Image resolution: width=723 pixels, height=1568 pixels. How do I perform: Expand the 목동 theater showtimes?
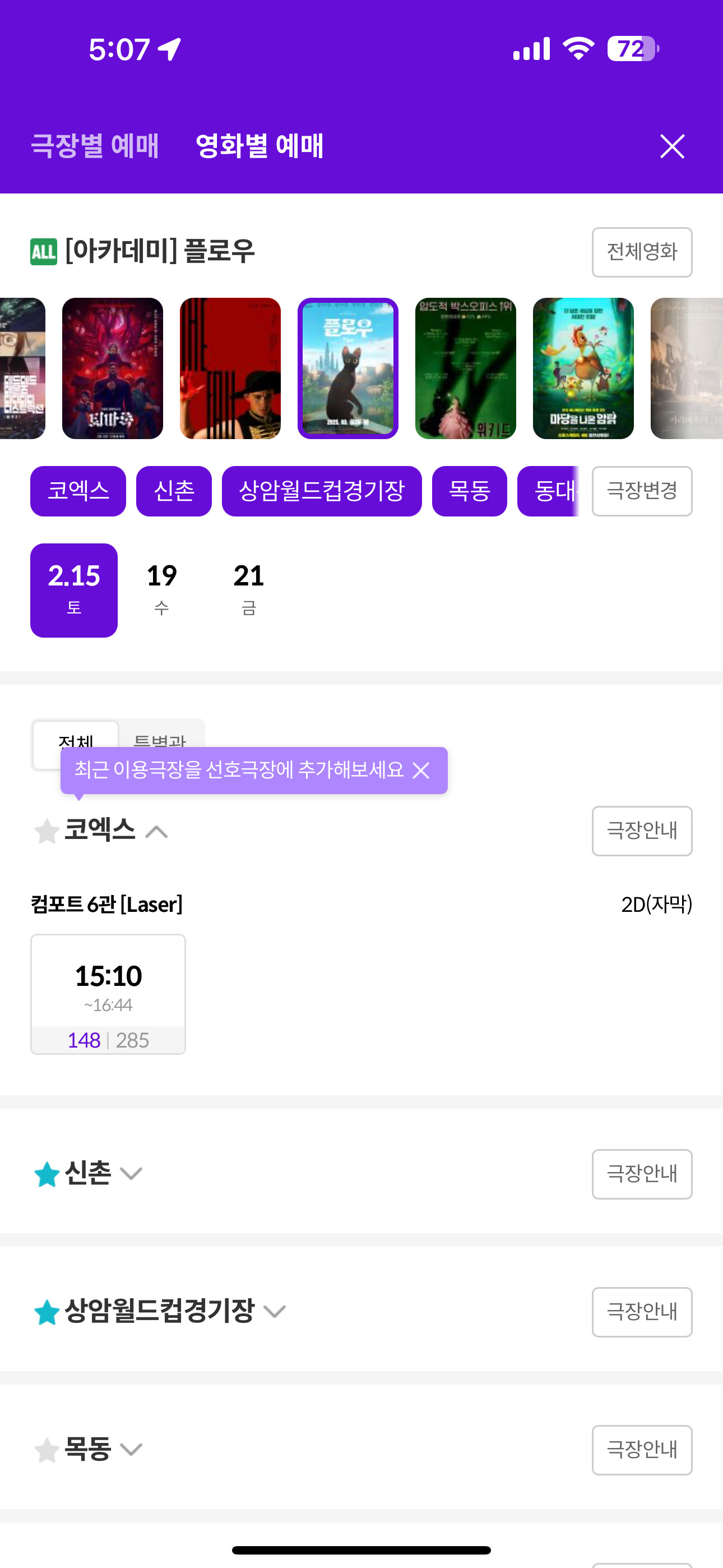click(x=131, y=1450)
